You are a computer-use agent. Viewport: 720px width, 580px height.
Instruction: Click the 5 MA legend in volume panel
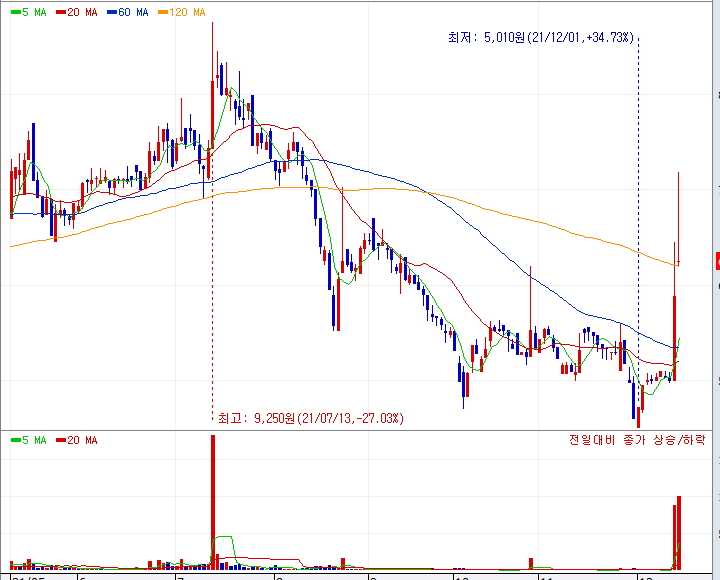coord(28,440)
